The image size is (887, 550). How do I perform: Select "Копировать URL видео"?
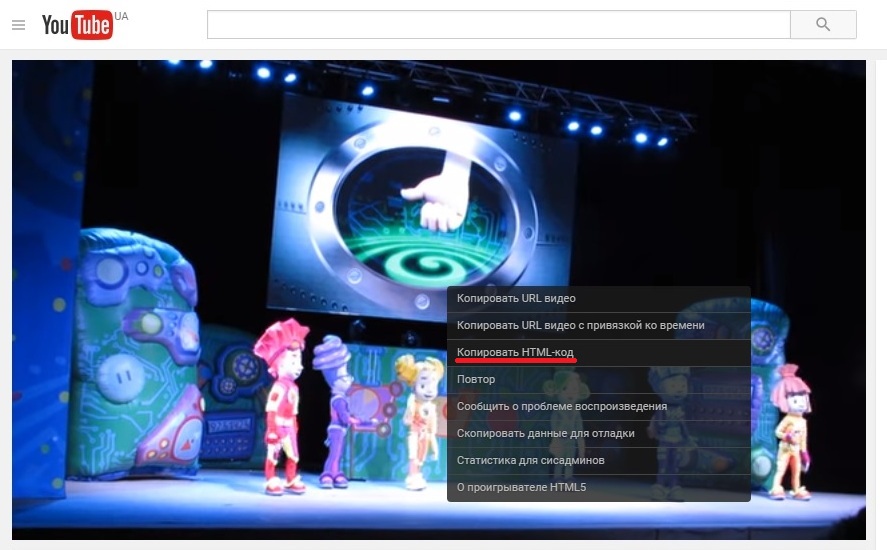pyautogui.click(x=598, y=299)
